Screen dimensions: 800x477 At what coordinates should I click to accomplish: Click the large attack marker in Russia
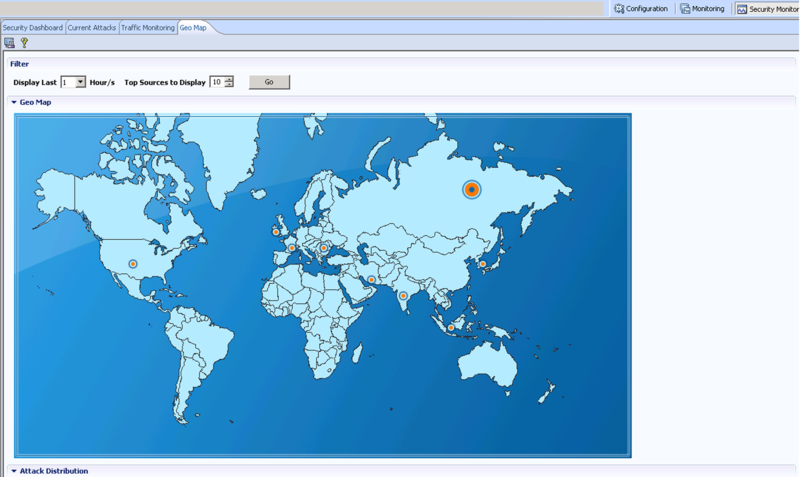tap(471, 190)
